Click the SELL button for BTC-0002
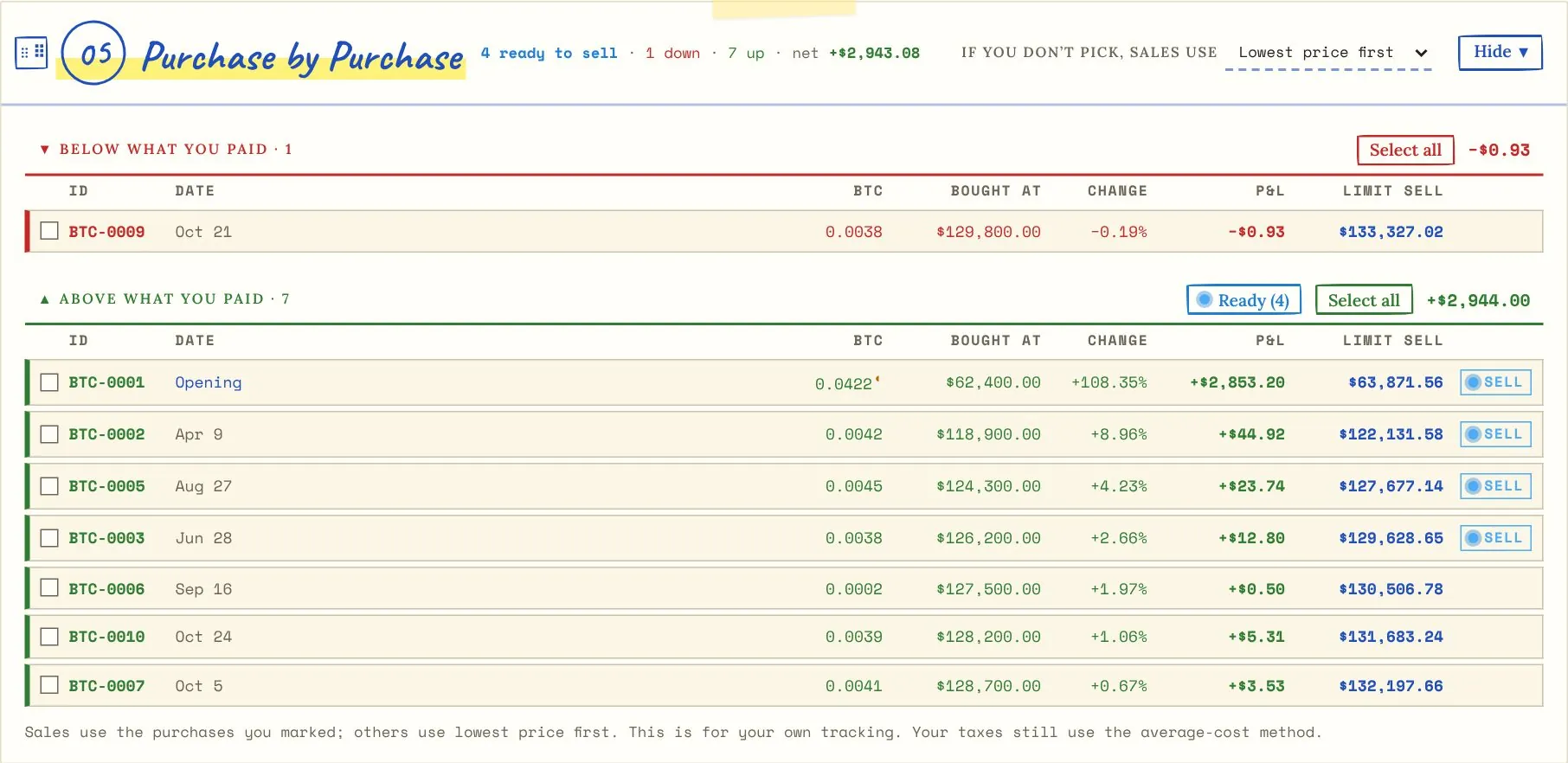The width and height of the screenshot is (1568, 763). pos(1495,434)
